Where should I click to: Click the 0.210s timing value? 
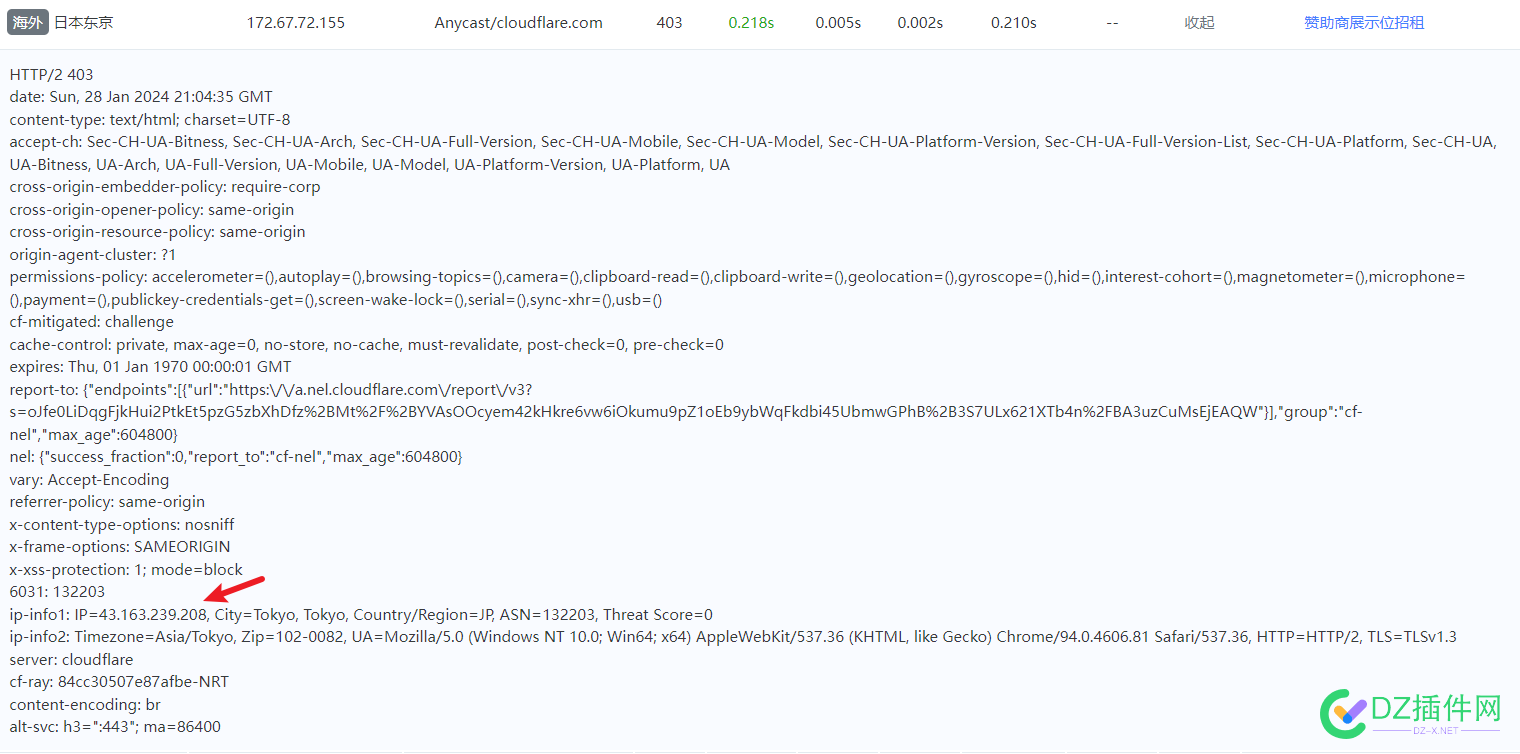click(x=1014, y=22)
